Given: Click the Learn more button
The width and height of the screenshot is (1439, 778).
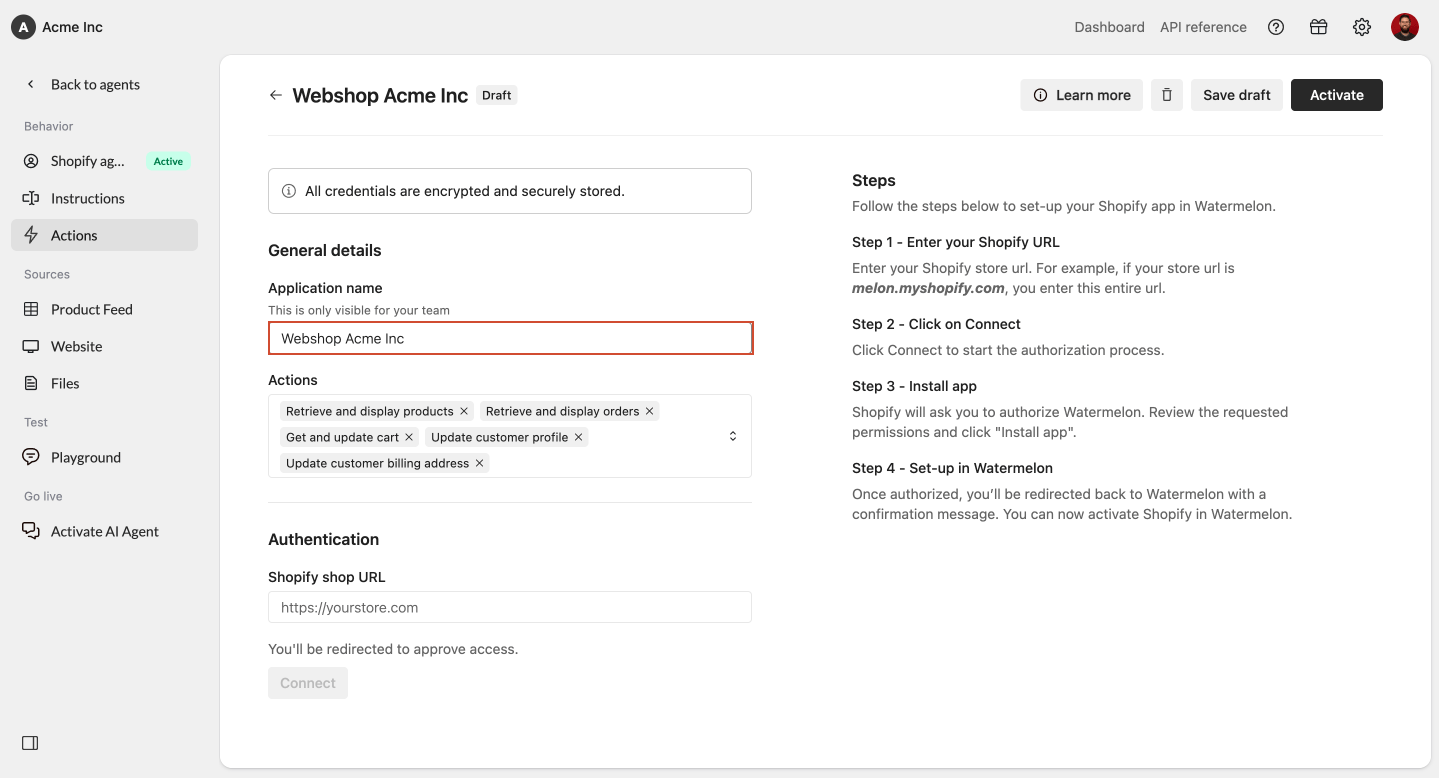Looking at the screenshot, I should pos(1082,95).
